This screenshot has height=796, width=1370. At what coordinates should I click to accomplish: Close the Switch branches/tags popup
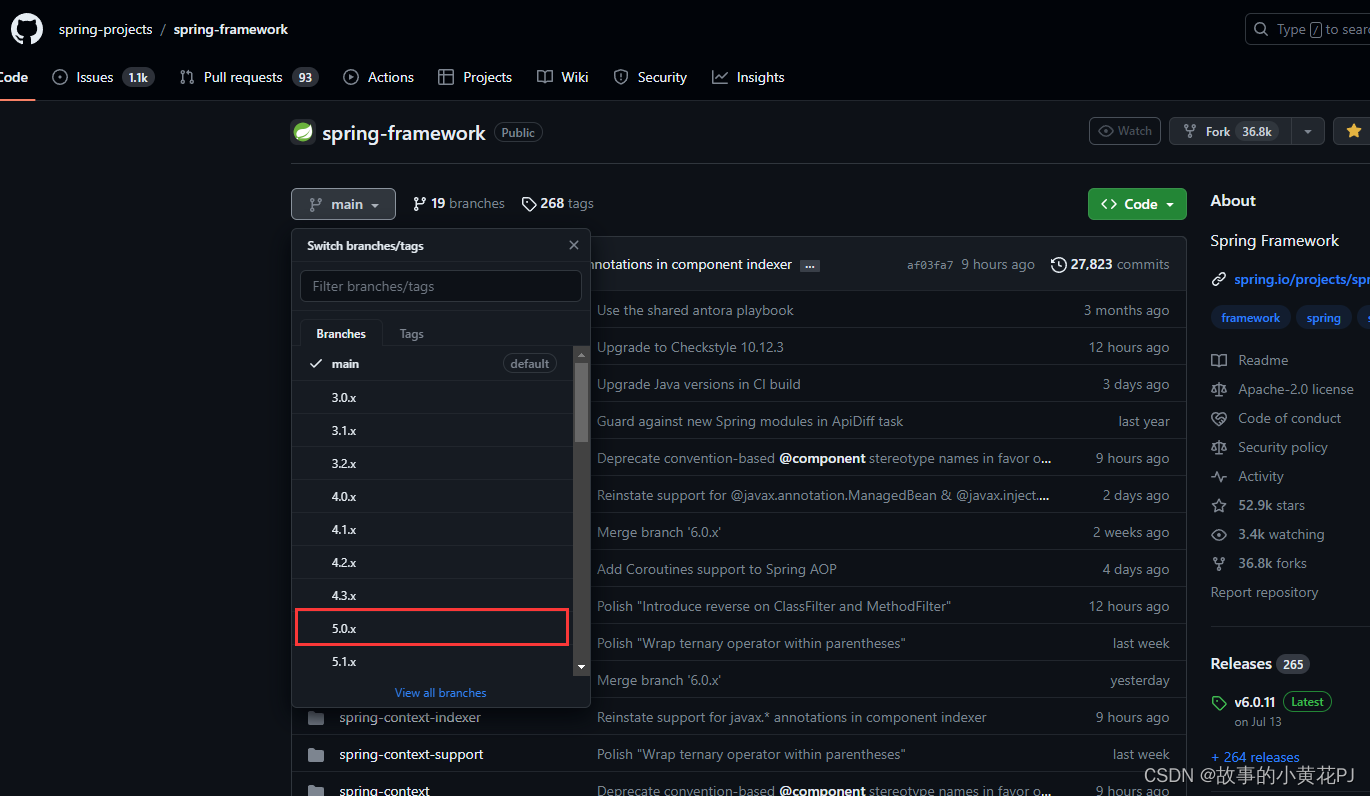point(574,245)
